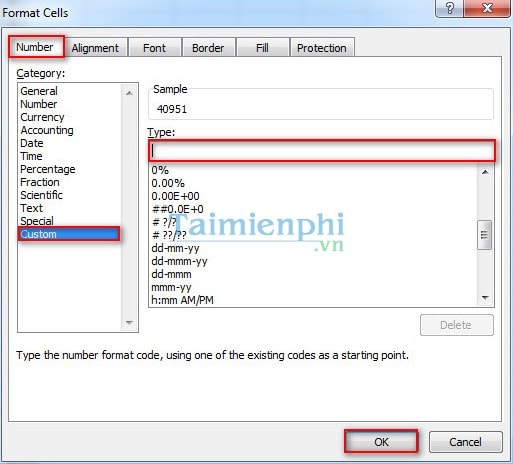Screen dimensions: 513x464
Task: Confirm with the OK button
Action: (x=381, y=442)
